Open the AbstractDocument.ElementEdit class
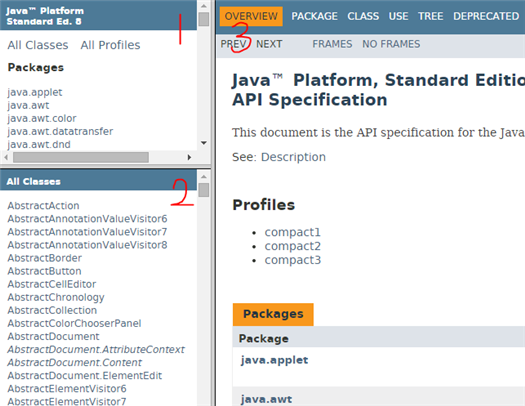The height and width of the screenshot is (406, 525). coord(85,375)
